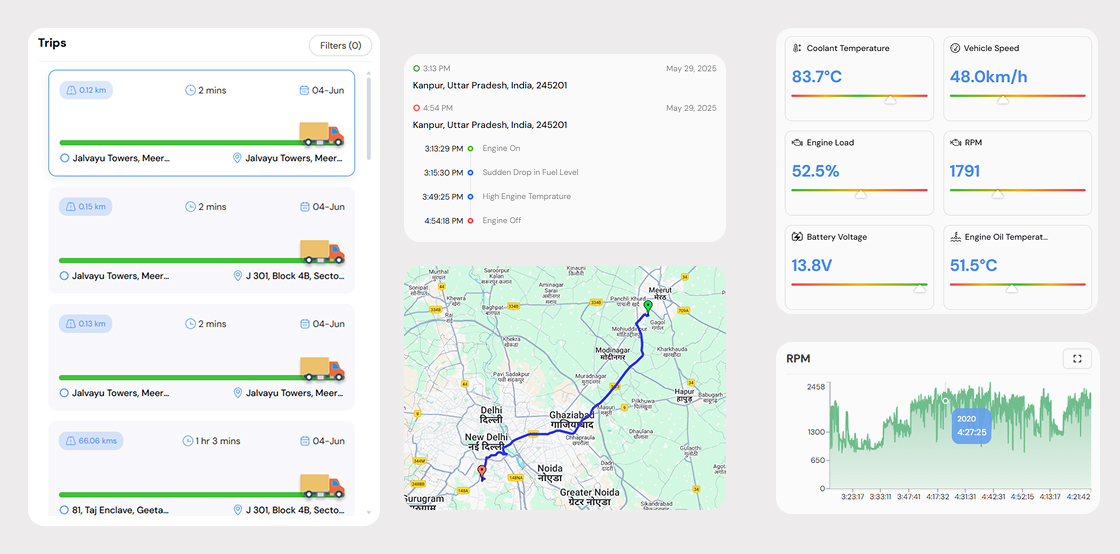Click the red destination pin on map
Viewport: 1120px width, 554px height.
tap(481, 470)
